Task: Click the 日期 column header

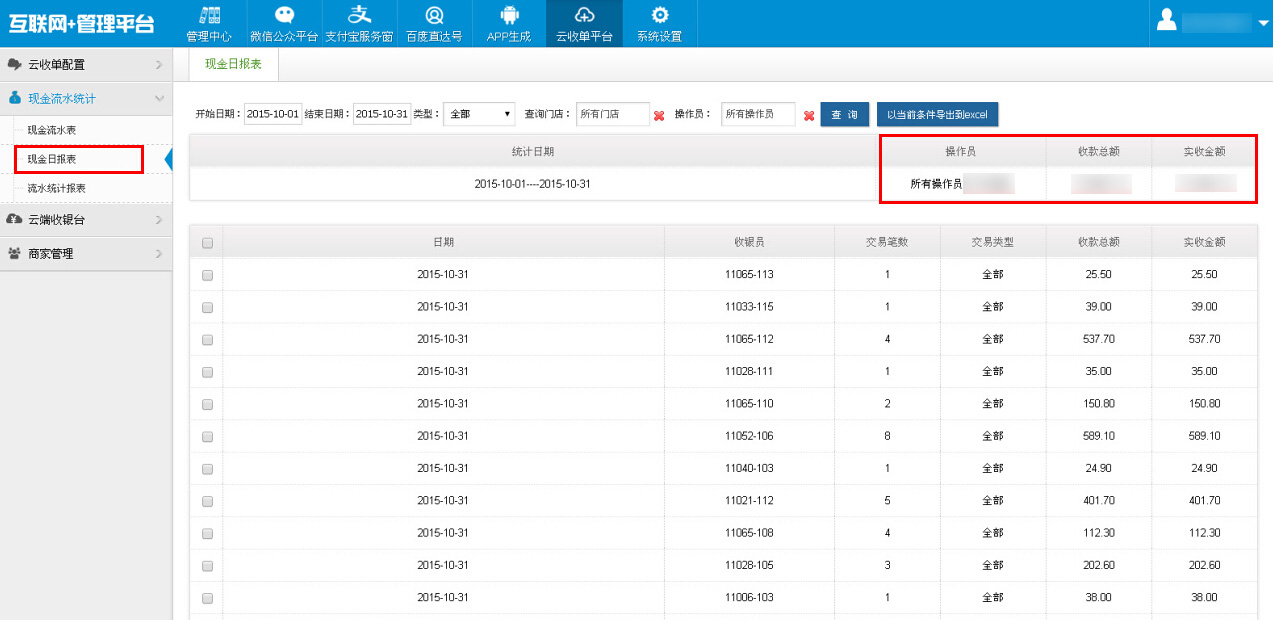Action: click(443, 242)
